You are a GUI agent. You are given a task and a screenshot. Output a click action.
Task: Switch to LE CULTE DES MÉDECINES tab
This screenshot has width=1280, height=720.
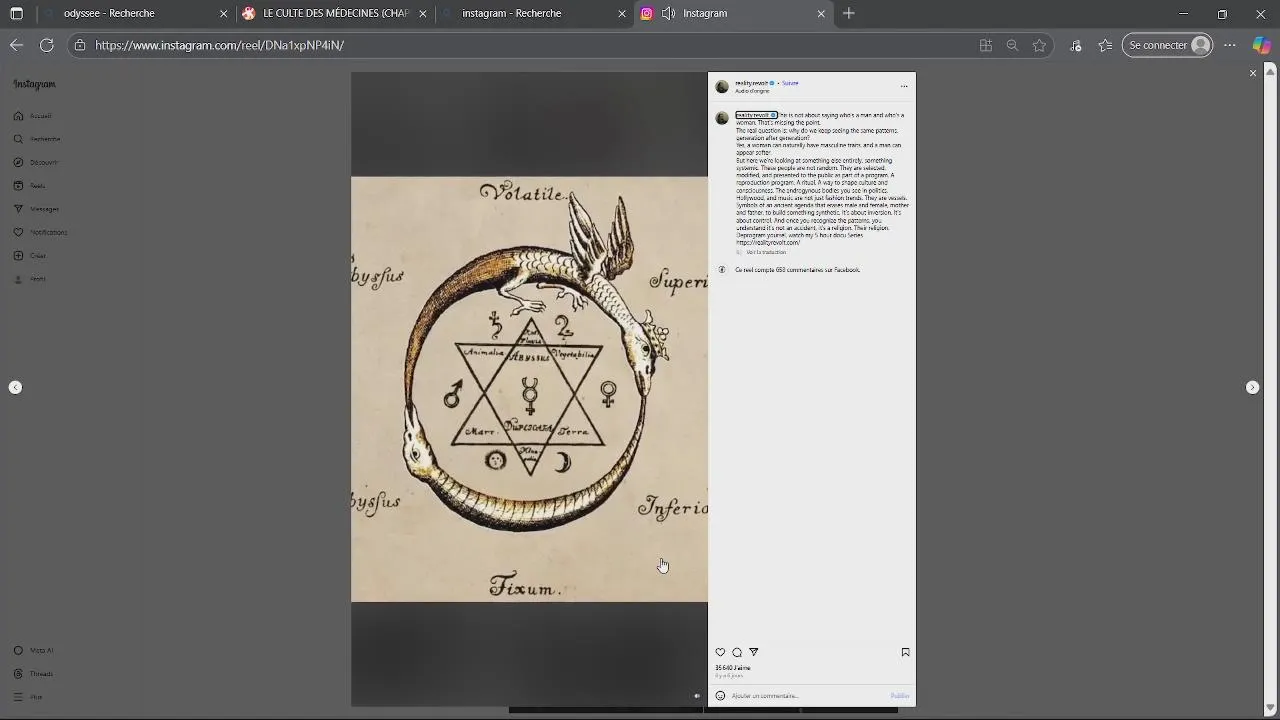pos(335,14)
